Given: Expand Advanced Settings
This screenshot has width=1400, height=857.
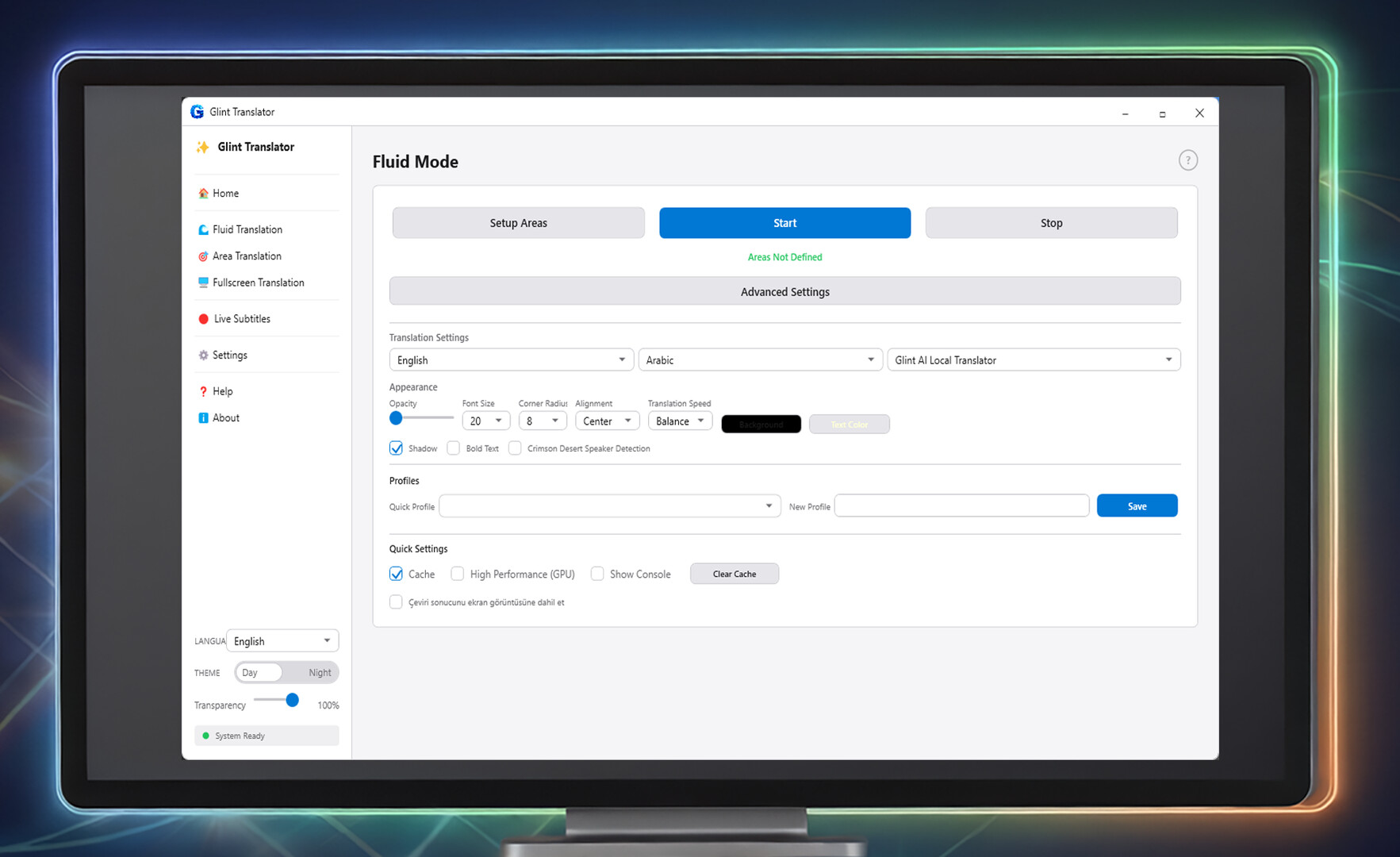Looking at the screenshot, I should (x=785, y=291).
